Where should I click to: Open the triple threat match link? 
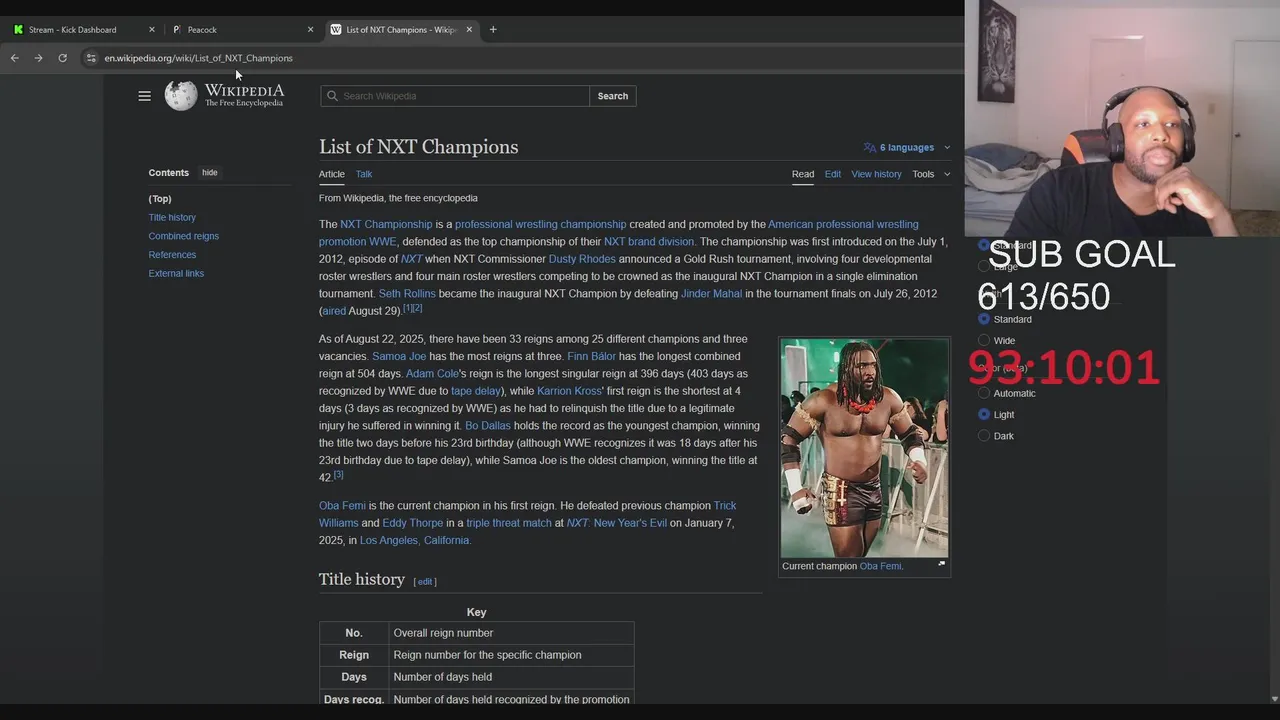[509, 523]
